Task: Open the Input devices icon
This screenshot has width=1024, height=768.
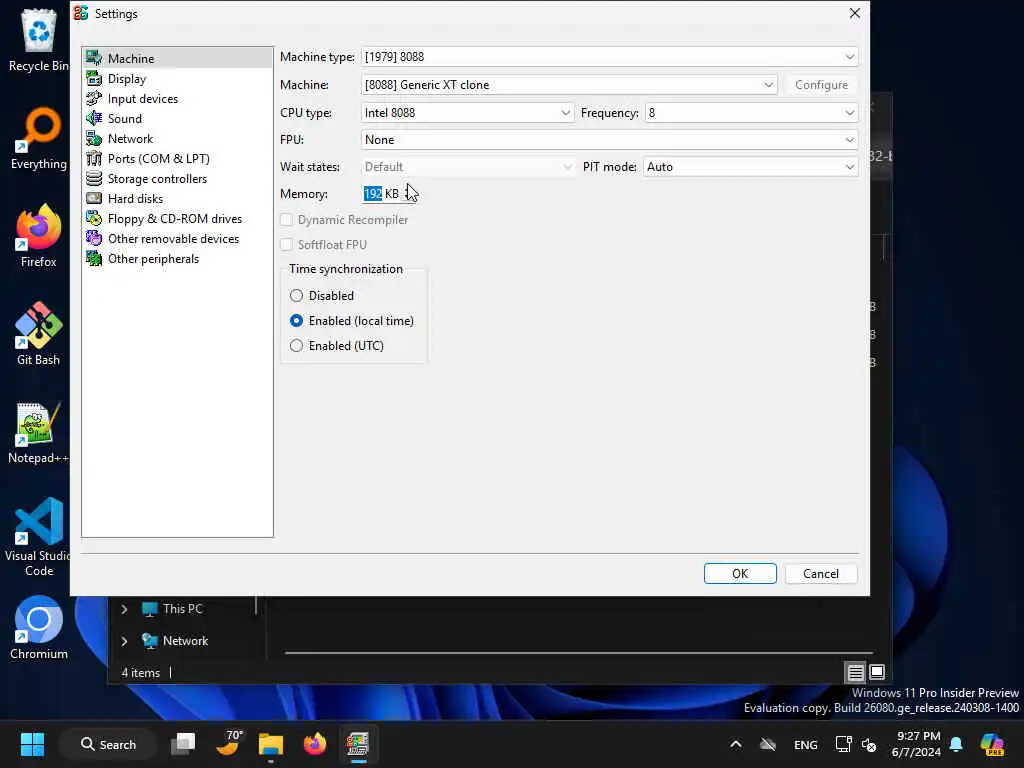Action: pyautogui.click(x=94, y=99)
